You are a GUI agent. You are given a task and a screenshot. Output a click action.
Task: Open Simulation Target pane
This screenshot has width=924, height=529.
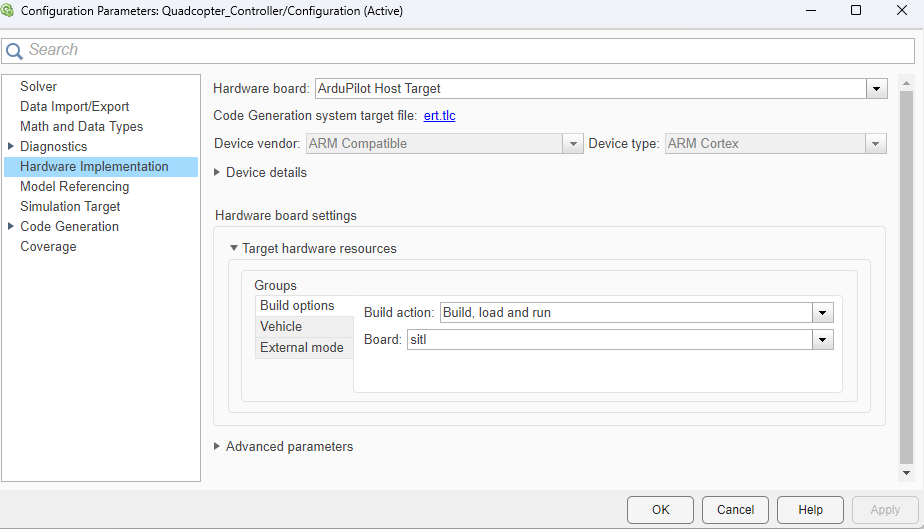70,207
